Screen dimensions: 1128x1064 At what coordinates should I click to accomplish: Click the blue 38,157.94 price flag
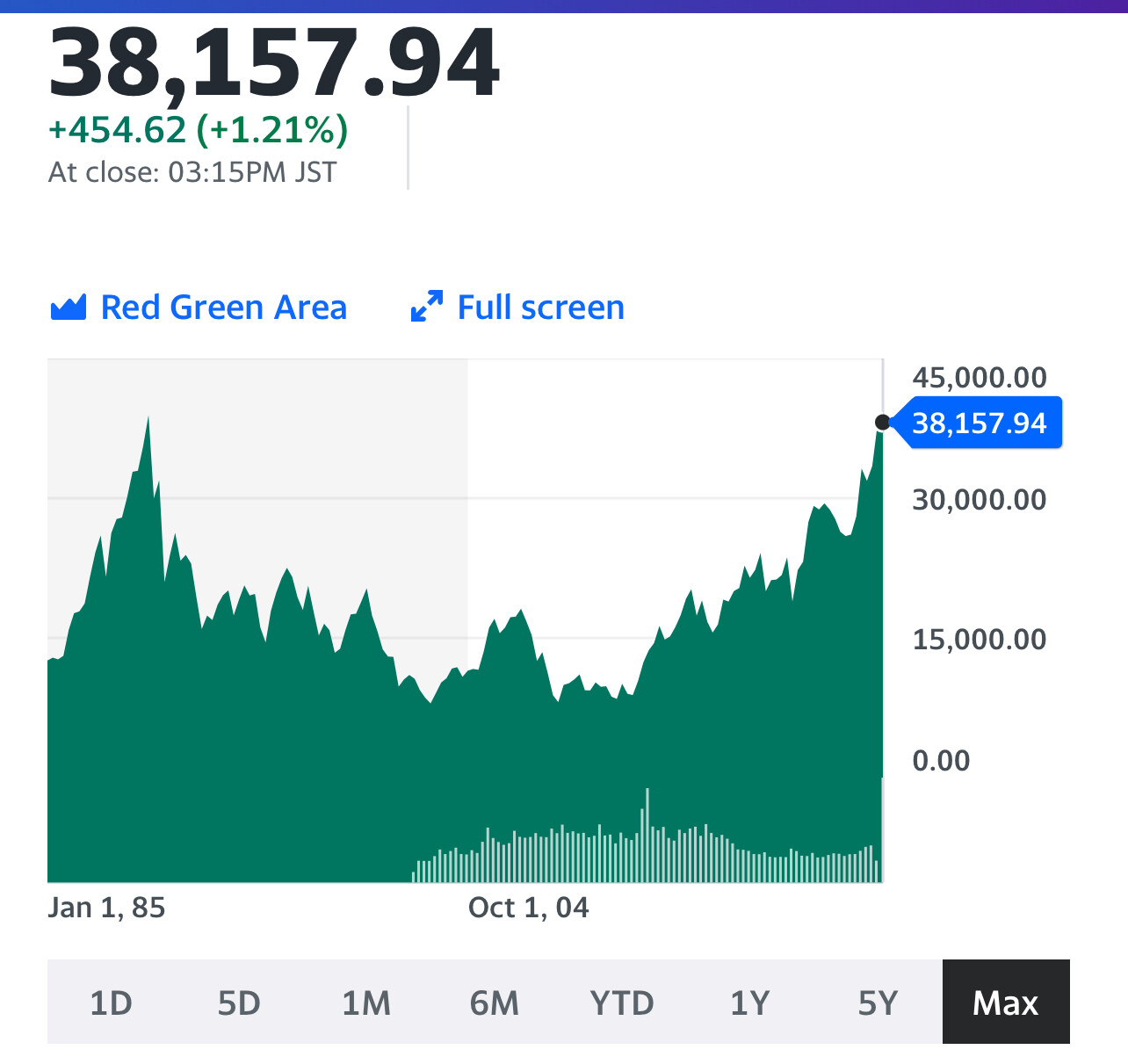979,423
